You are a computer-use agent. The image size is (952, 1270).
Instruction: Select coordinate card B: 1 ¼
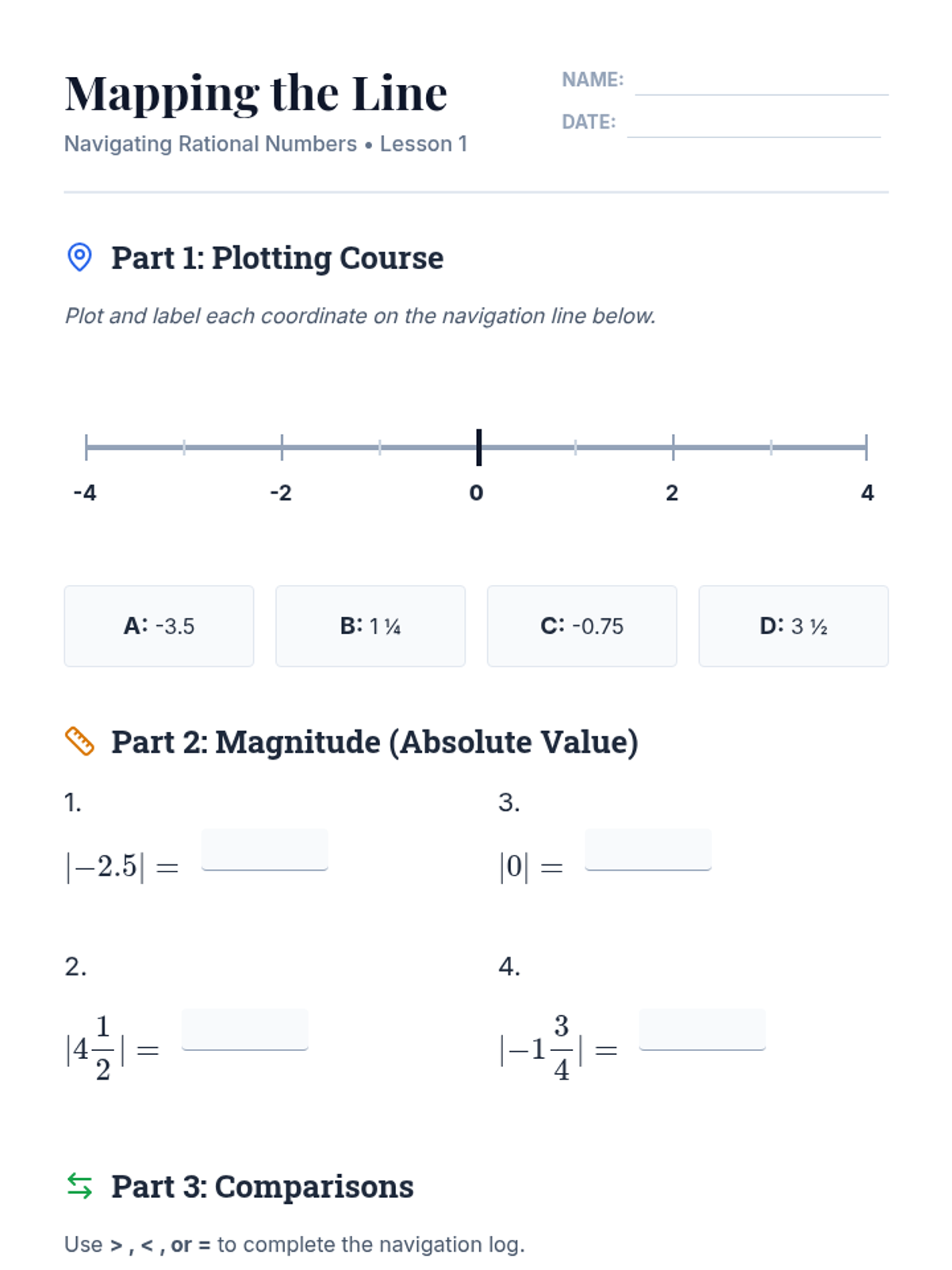[370, 626]
